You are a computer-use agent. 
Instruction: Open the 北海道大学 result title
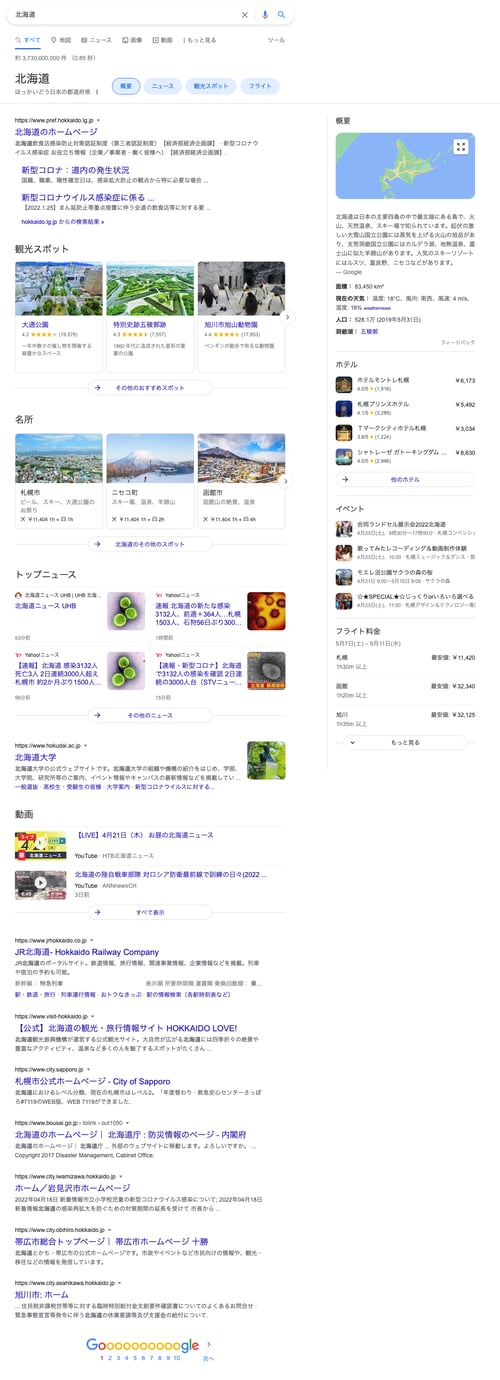(x=35, y=758)
